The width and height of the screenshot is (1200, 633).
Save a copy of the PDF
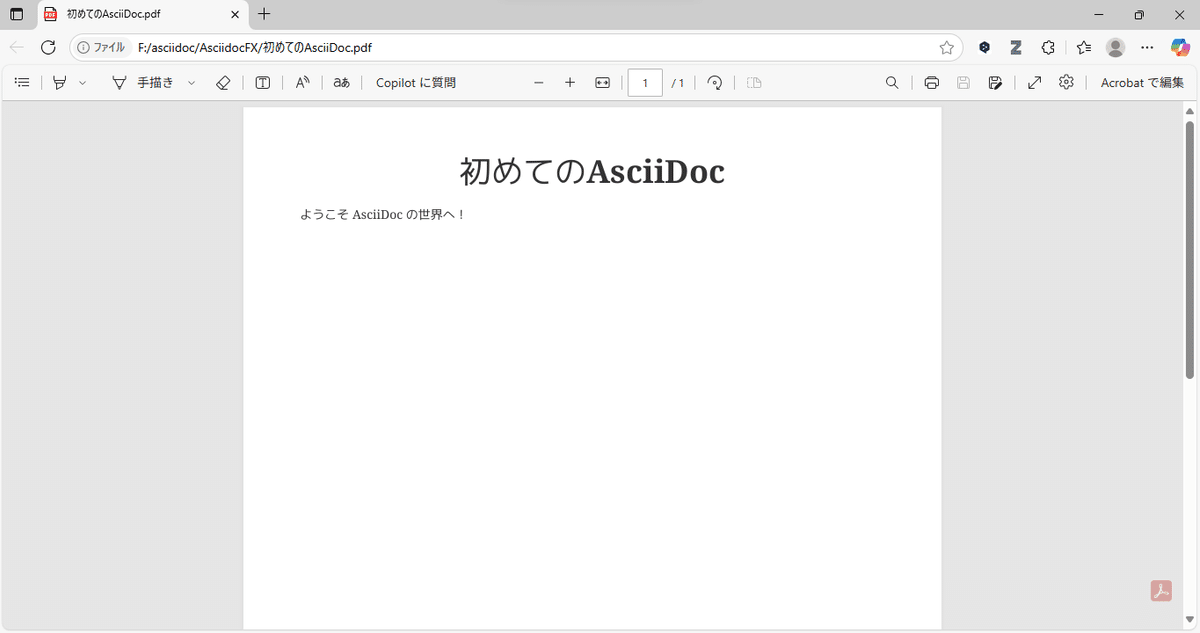(962, 82)
